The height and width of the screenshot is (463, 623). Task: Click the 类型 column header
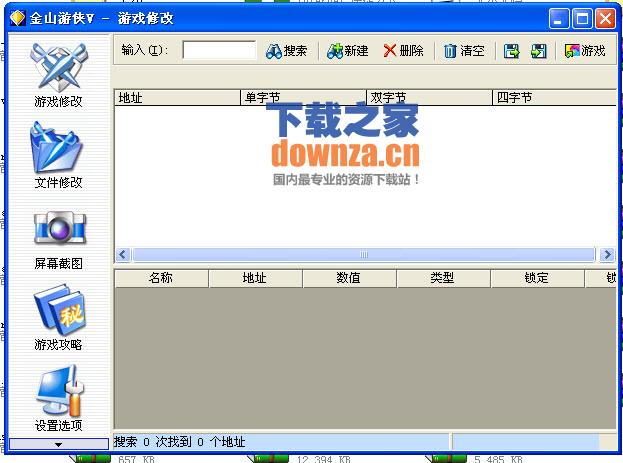pos(443,278)
